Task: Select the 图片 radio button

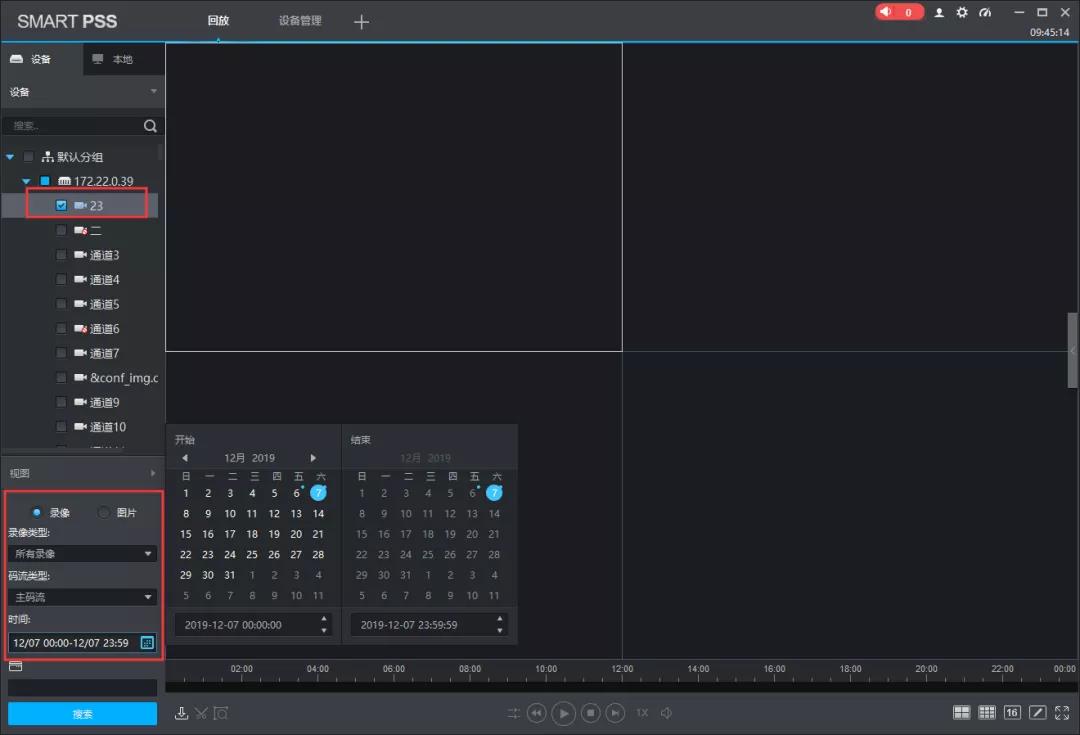Action: pyautogui.click(x=105, y=513)
